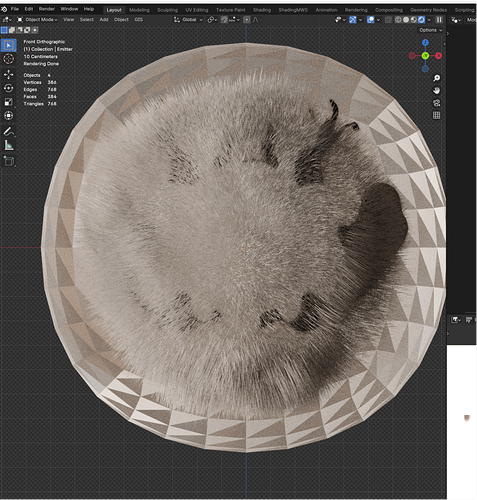The image size is (477, 500).
Task: Switch to the Rendering workspace tab
Action: (356, 10)
